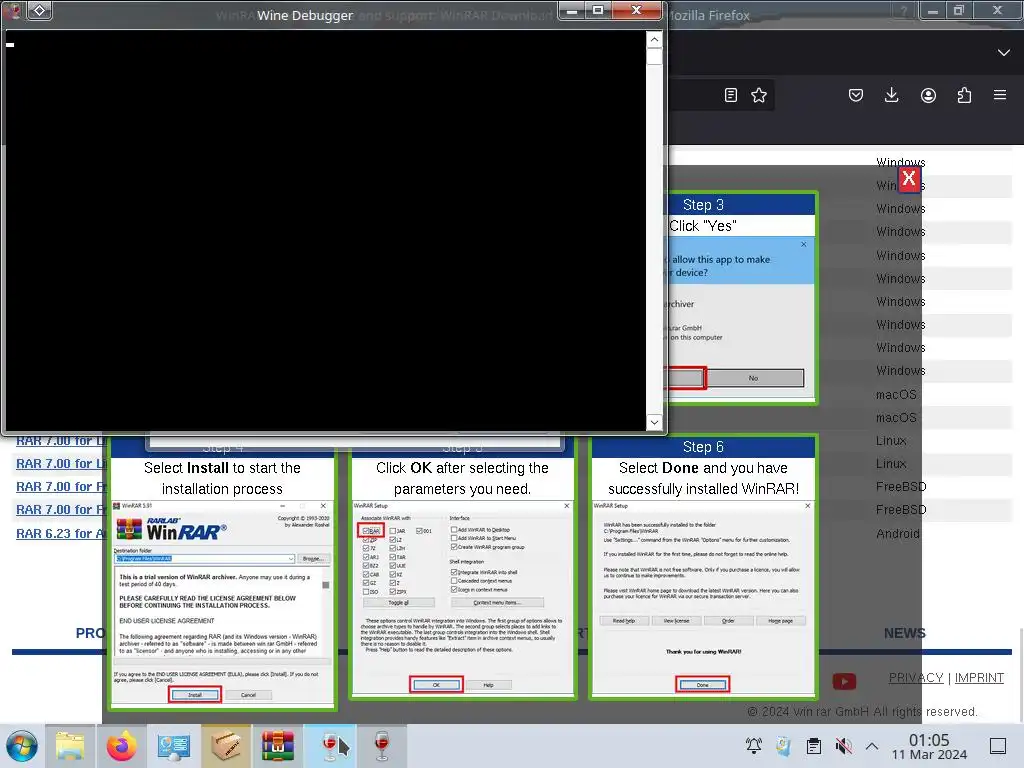
Task: Click inside the black Wine Debugger console area
Action: click(325, 230)
